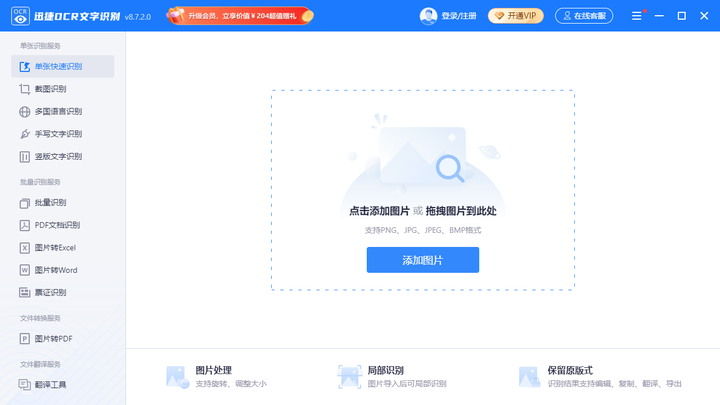Open 手写文字识别 handwriting recognition

62,134
